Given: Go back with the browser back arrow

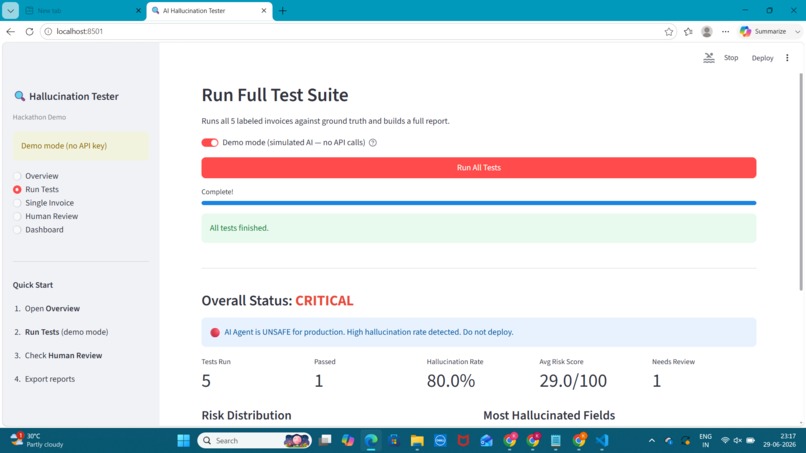Looking at the screenshot, I should pyautogui.click(x=10, y=31).
